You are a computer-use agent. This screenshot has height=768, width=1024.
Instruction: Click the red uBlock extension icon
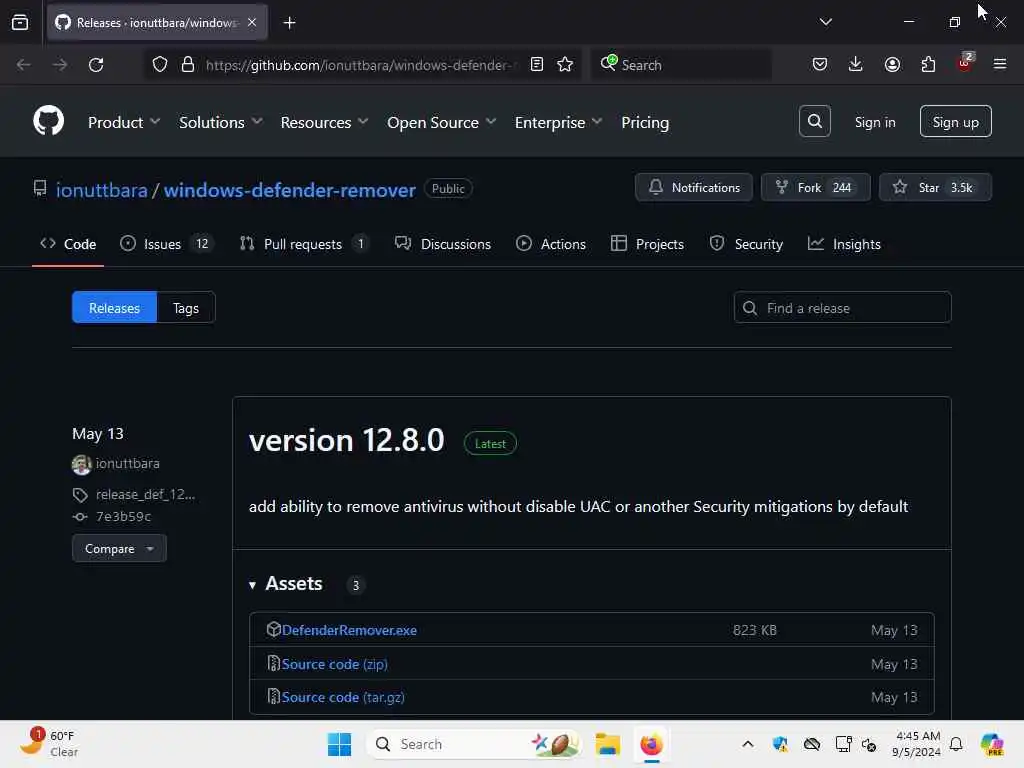pyautogui.click(x=965, y=63)
